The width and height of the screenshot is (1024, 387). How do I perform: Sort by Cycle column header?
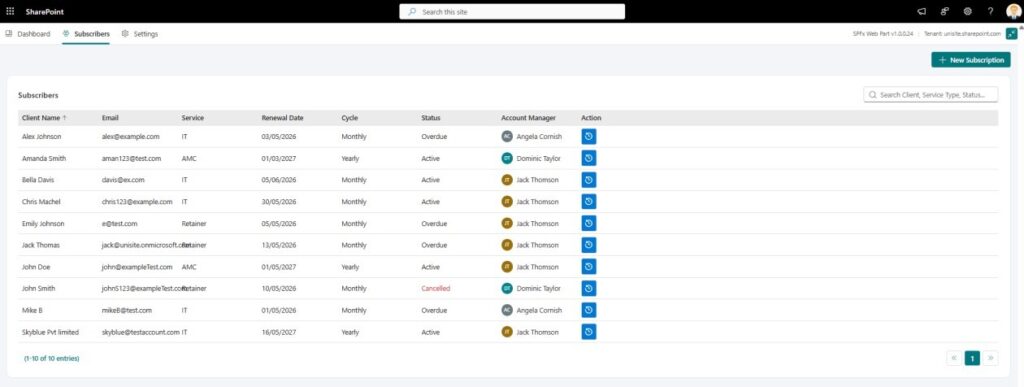(349, 118)
